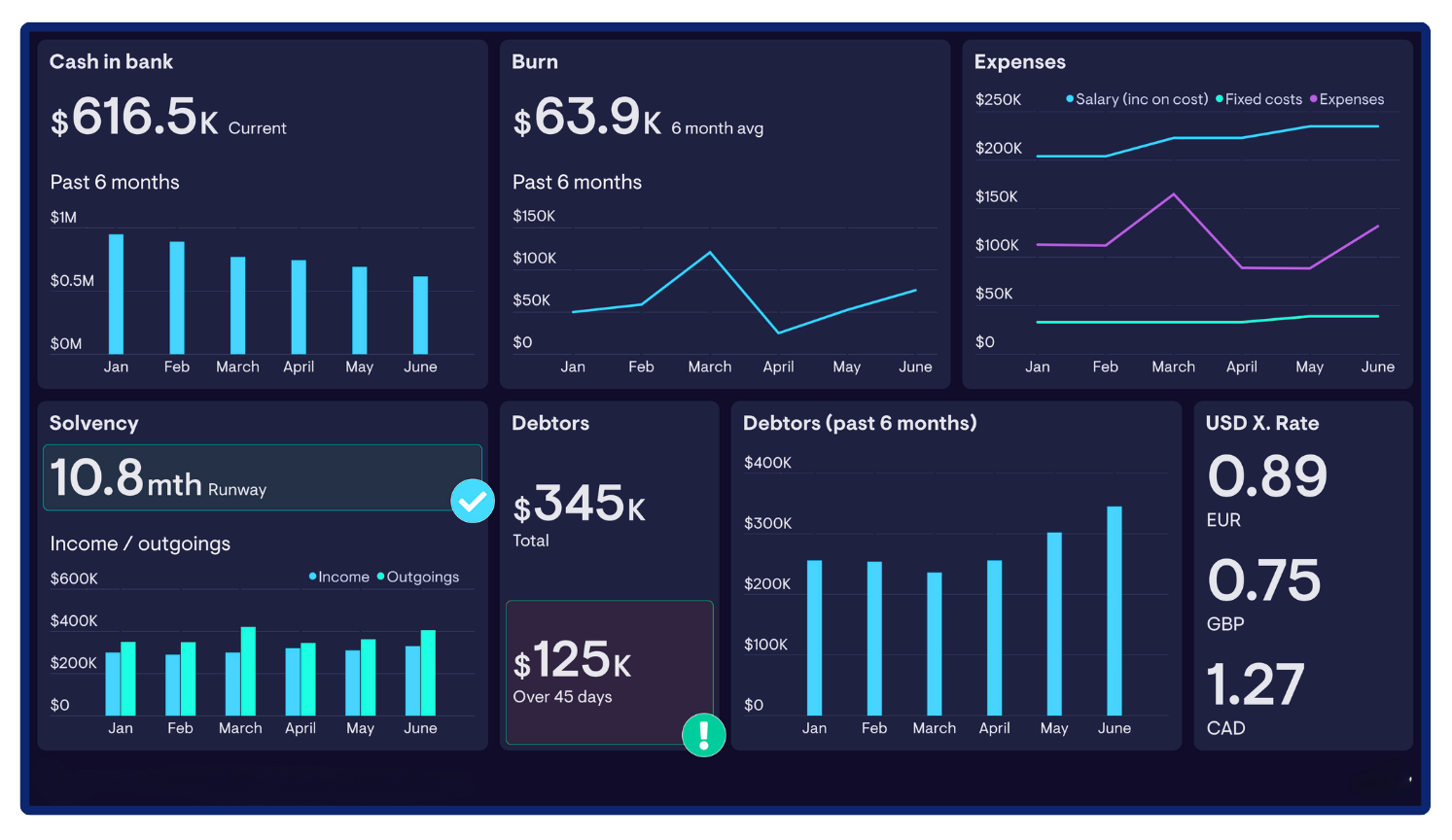Click the $125K Over 45 days card
Image resolution: width=1452 pixels, height=840 pixels.
609,672
